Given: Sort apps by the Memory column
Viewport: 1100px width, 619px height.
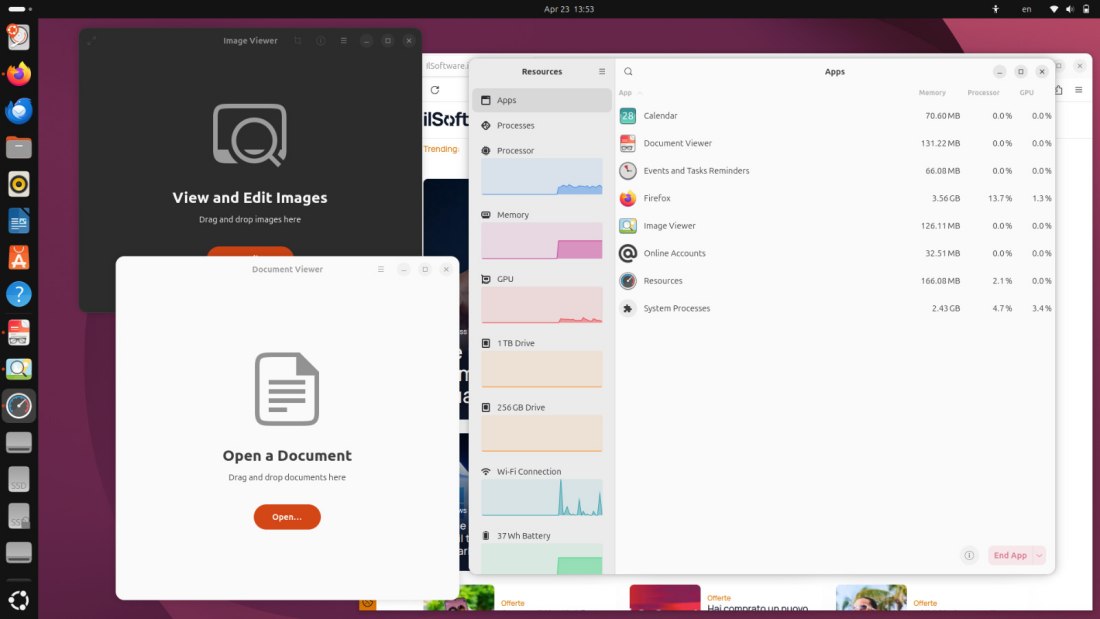Looking at the screenshot, I should tap(932, 92).
